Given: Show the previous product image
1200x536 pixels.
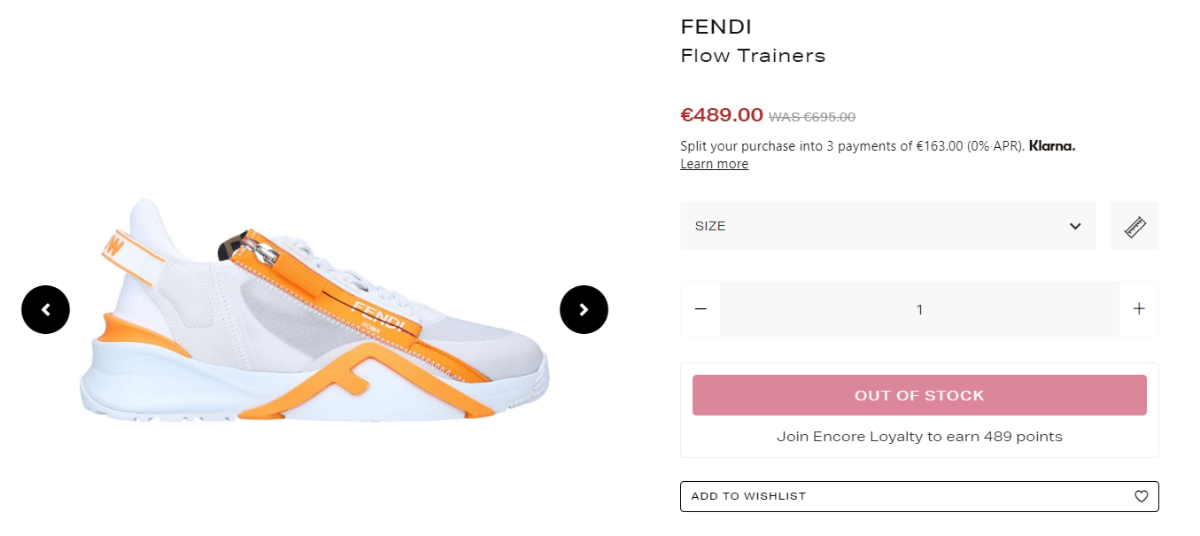Looking at the screenshot, I should [x=46, y=310].
